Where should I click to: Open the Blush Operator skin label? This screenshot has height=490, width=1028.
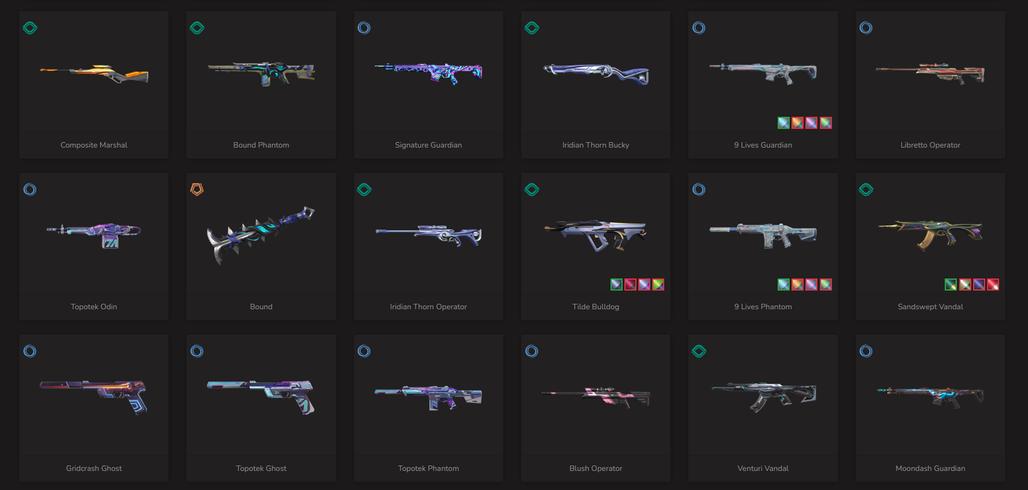pyautogui.click(x=595, y=468)
